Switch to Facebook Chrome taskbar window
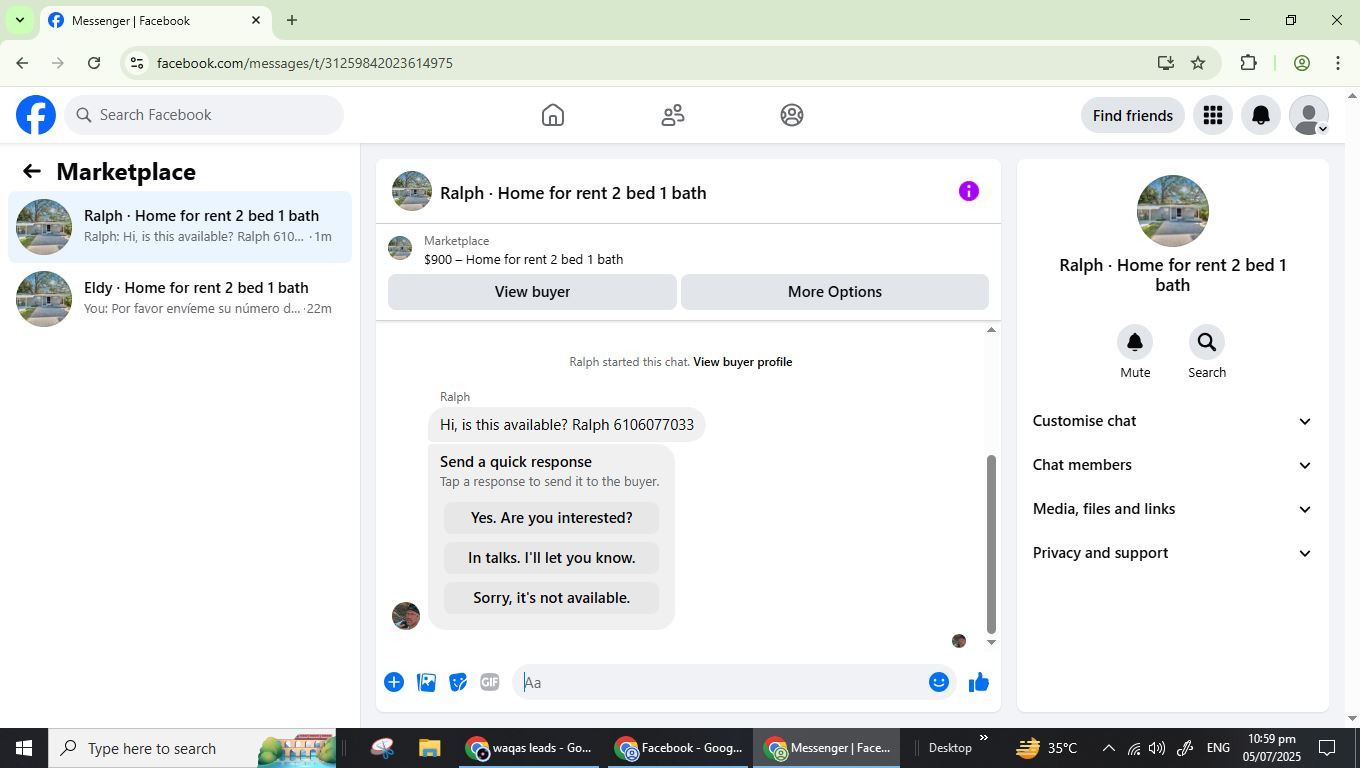Image resolution: width=1360 pixels, height=768 pixels. [x=679, y=748]
